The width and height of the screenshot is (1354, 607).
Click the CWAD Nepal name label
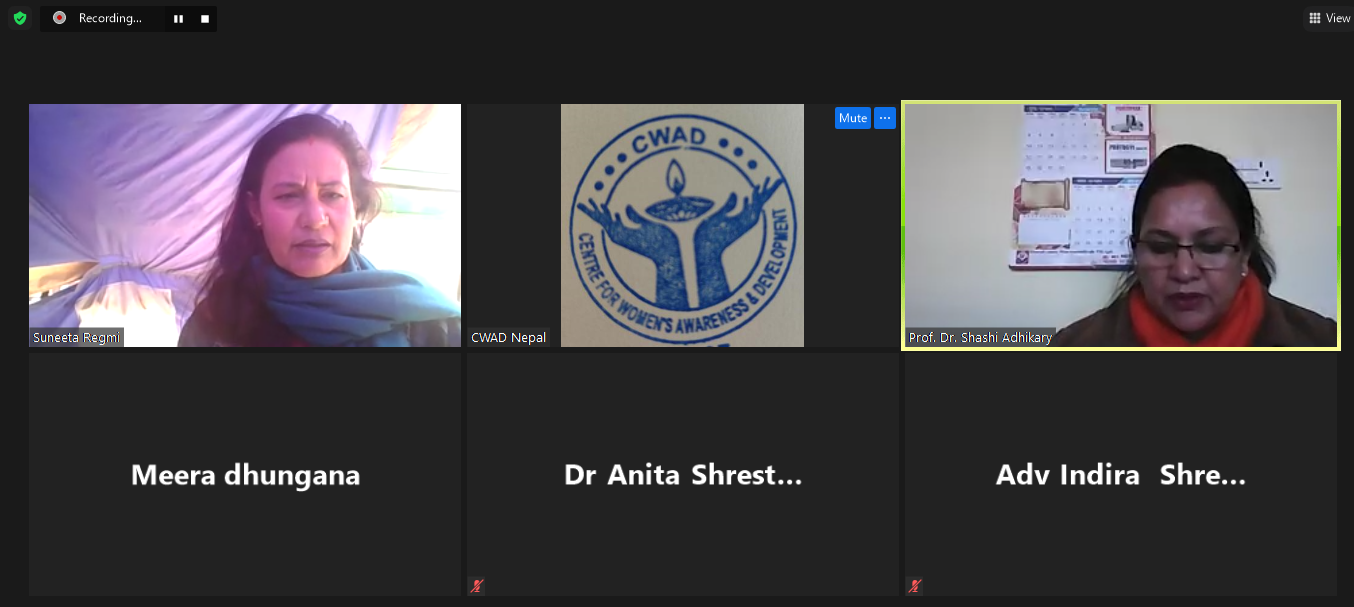tap(509, 338)
